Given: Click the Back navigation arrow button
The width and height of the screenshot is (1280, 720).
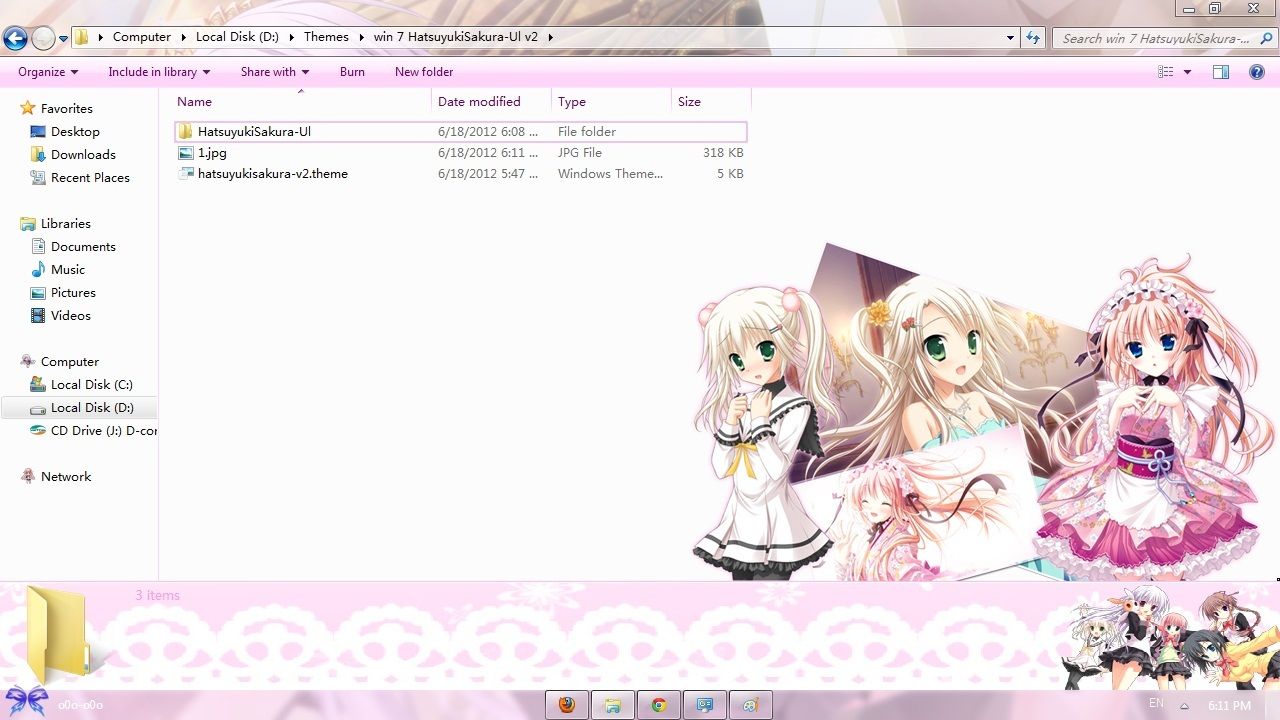Looking at the screenshot, I should pos(15,38).
